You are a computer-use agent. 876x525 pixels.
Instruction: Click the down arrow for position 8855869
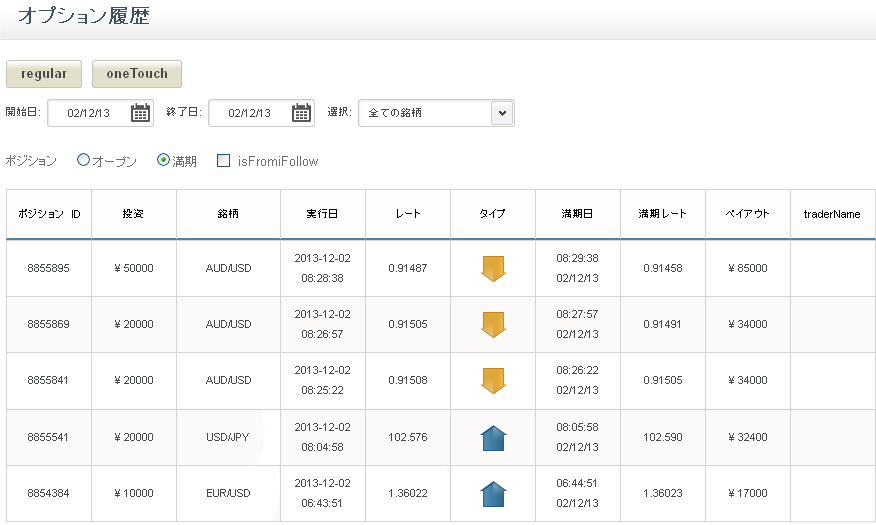[493, 324]
